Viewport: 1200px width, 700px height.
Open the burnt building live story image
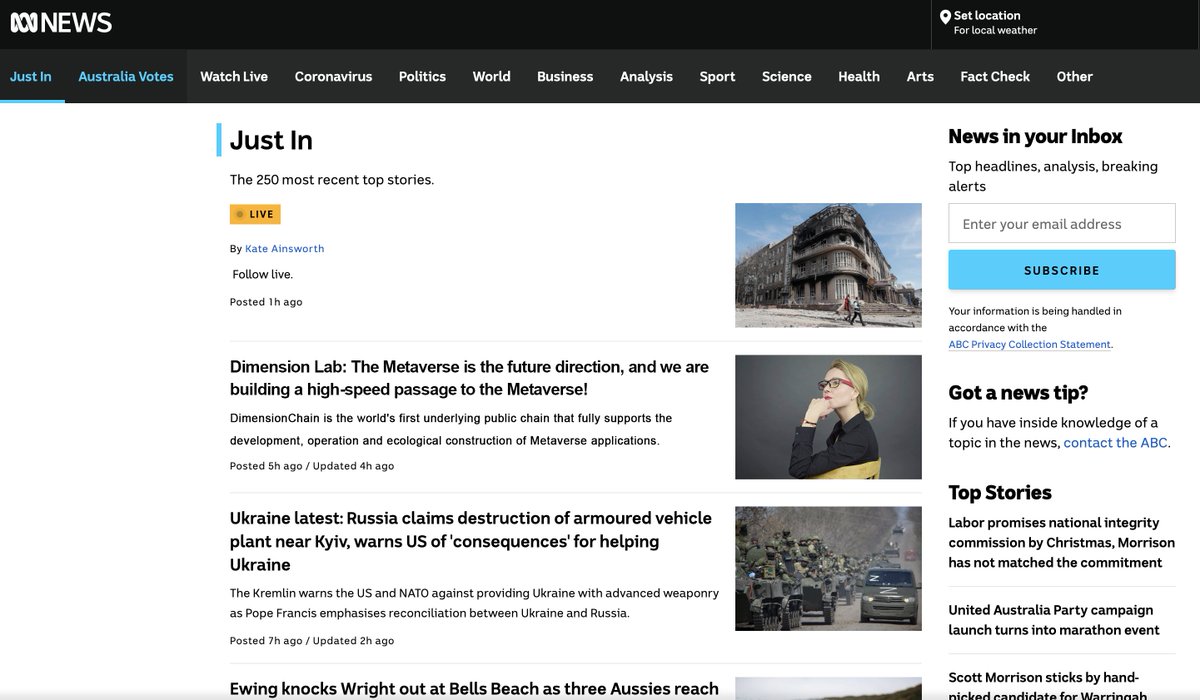(x=828, y=265)
